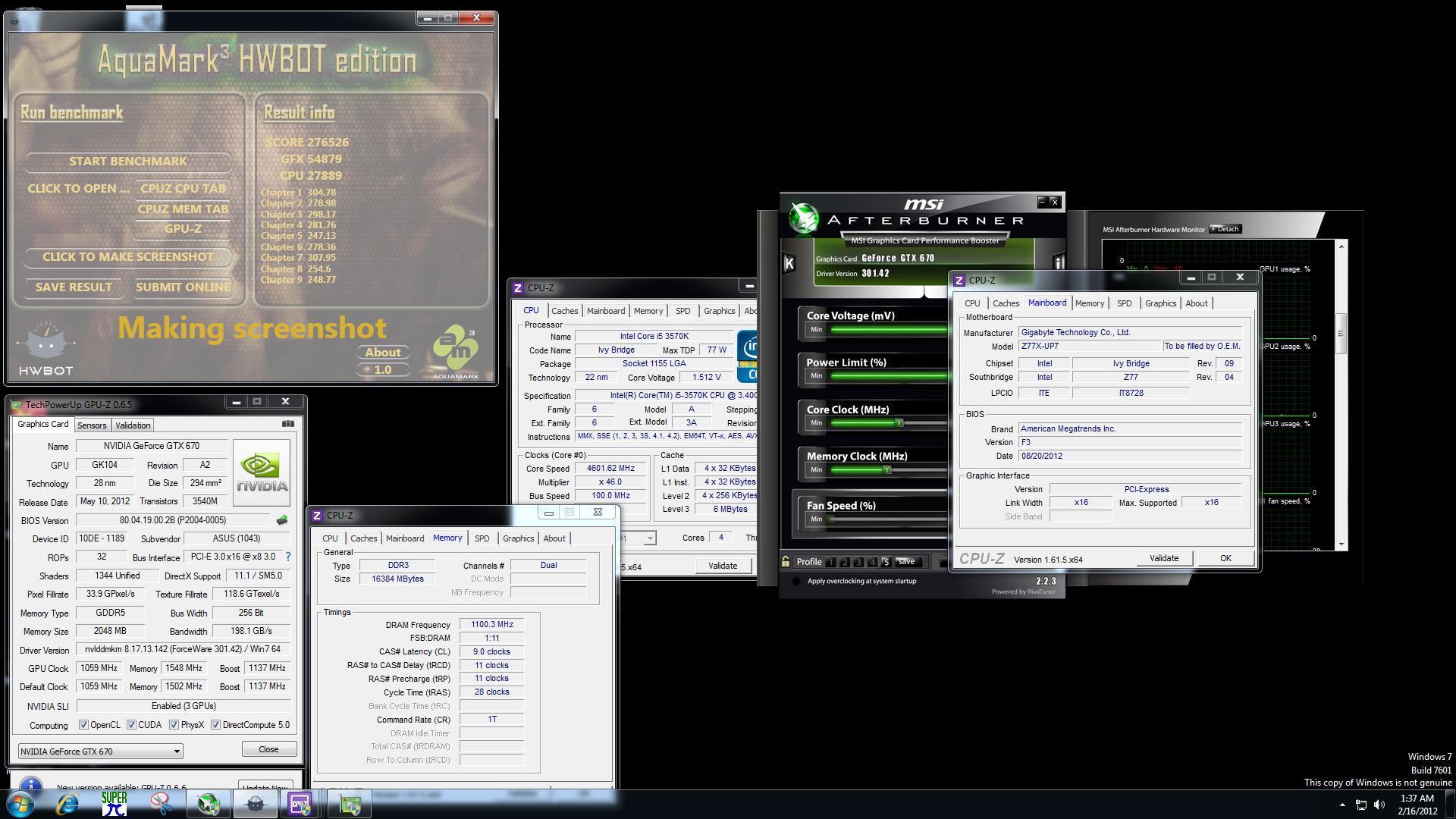1456x819 pixels.
Task: Click Core Clock slider handle
Action: coord(899,423)
